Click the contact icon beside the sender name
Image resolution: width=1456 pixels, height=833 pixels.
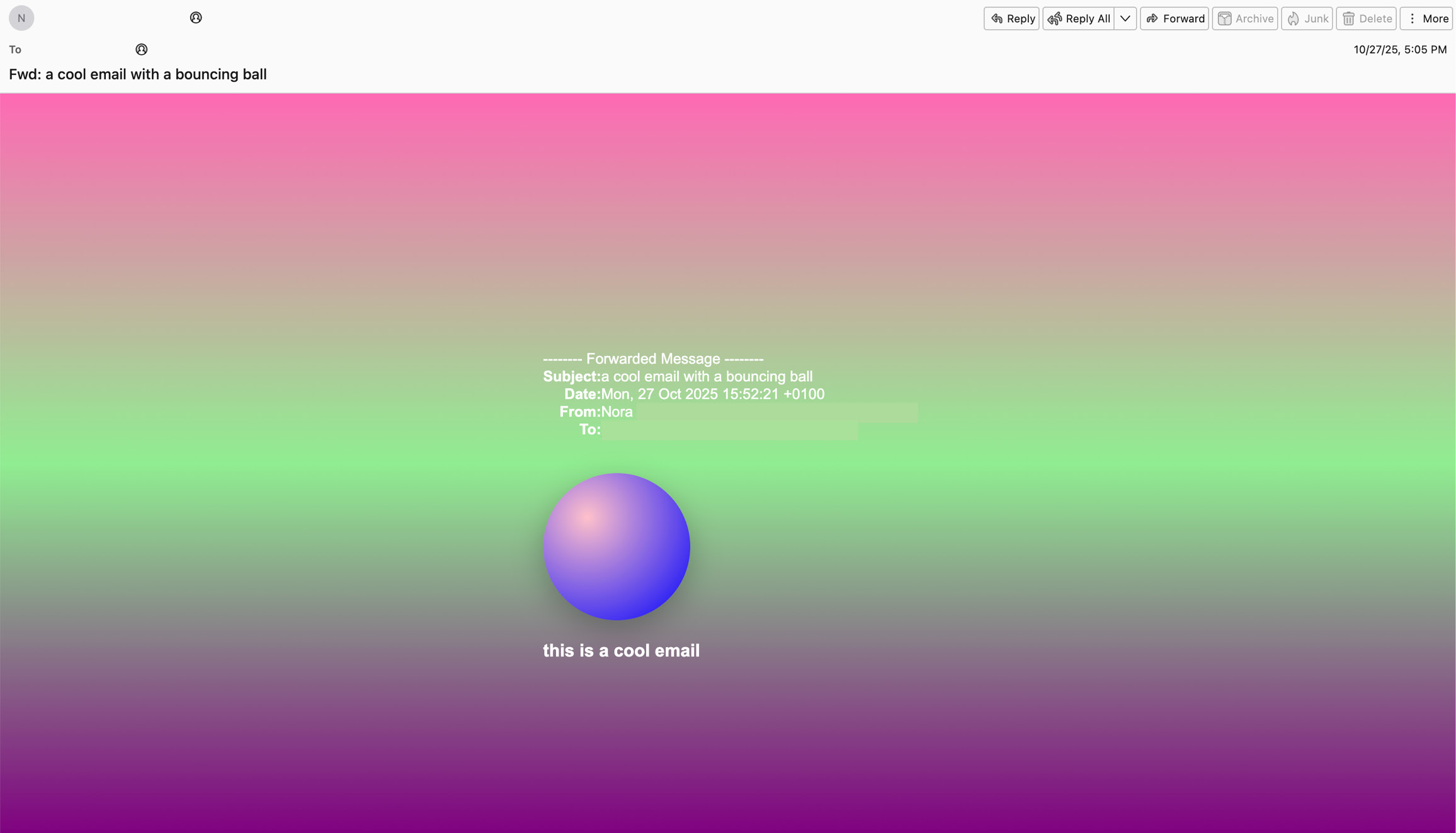point(196,18)
